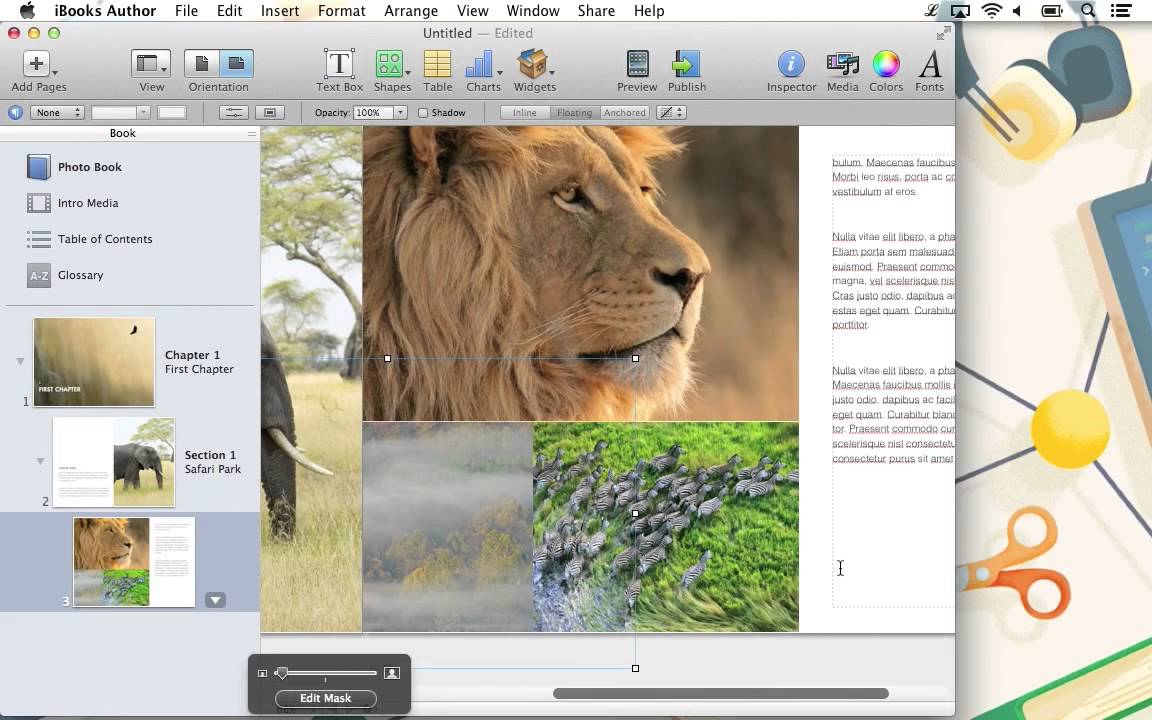1152x720 pixels.
Task: Open the text wrap options dropdown
Action: [x=671, y=112]
